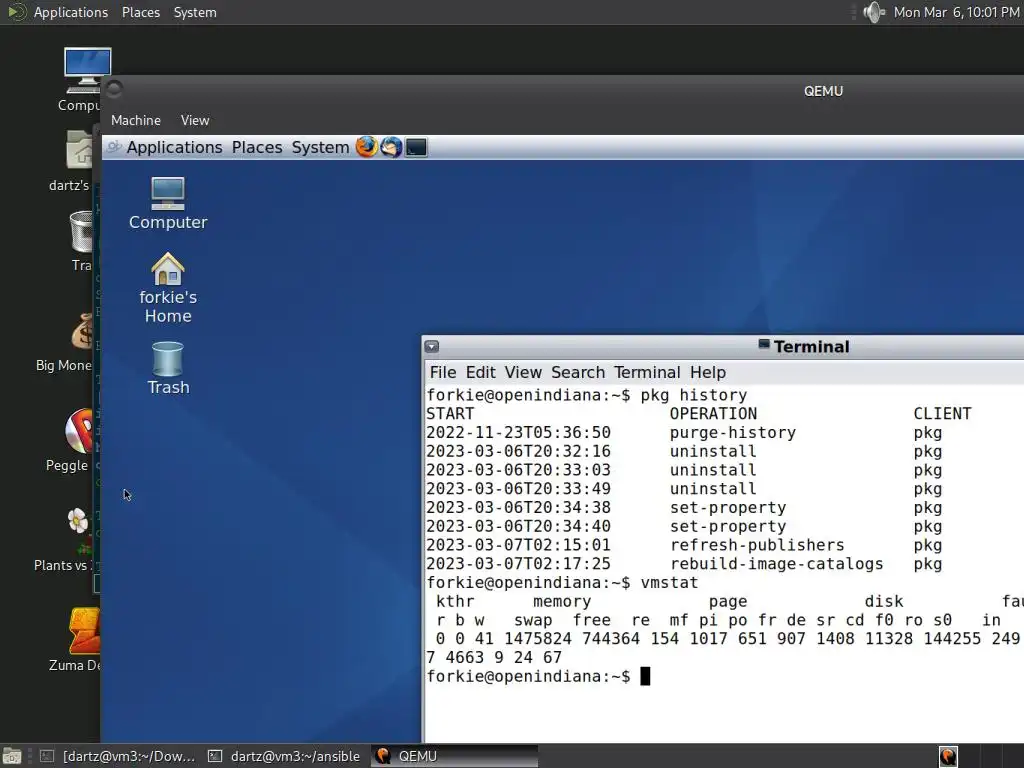Click the 'rebuild-image-catalogs' operation entry
The image size is (1024, 768).
pyautogui.click(x=776, y=564)
